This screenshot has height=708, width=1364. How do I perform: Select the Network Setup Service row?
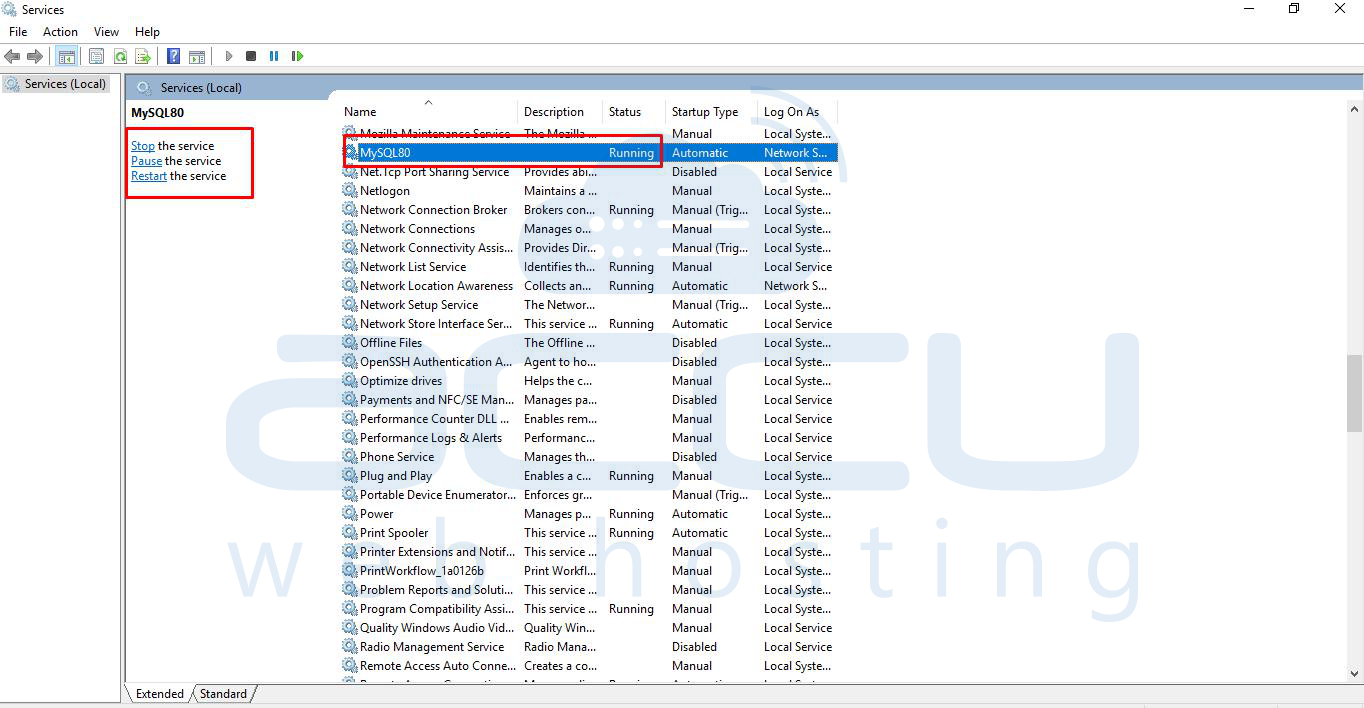tap(589, 305)
